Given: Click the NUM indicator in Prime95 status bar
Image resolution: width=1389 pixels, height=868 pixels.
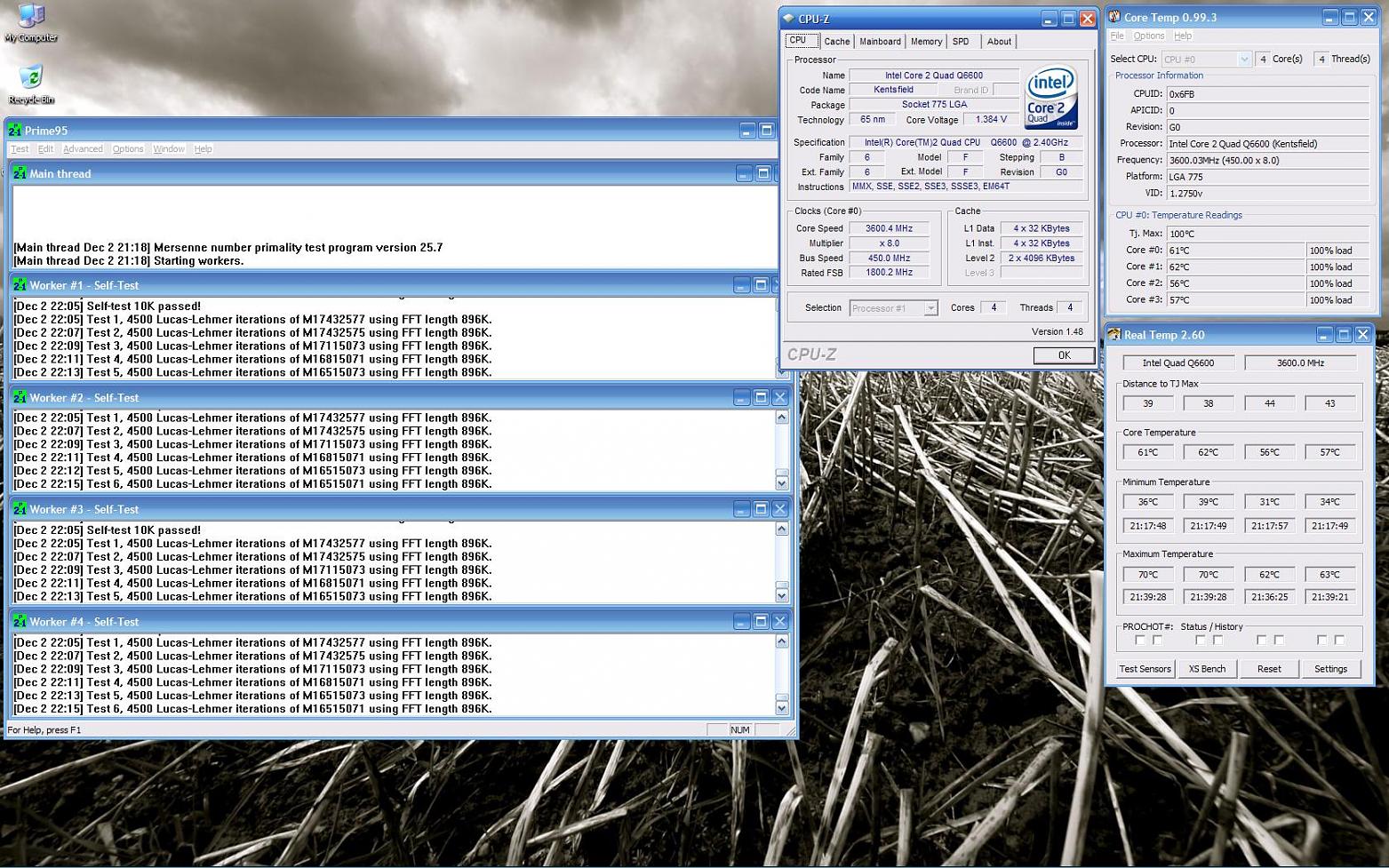Looking at the screenshot, I should (740, 729).
